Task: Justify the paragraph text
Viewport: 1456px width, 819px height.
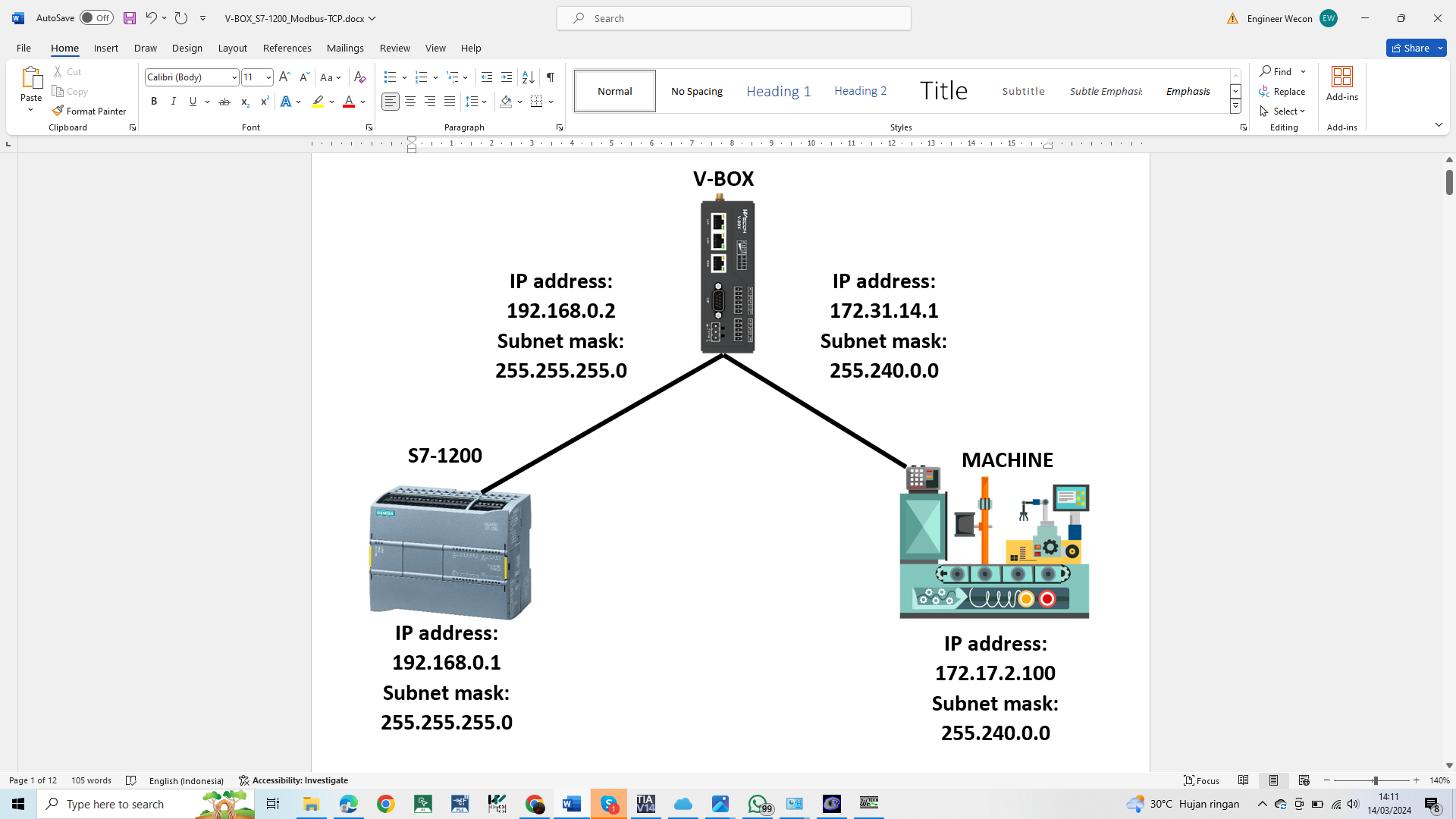Action: coord(450,102)
